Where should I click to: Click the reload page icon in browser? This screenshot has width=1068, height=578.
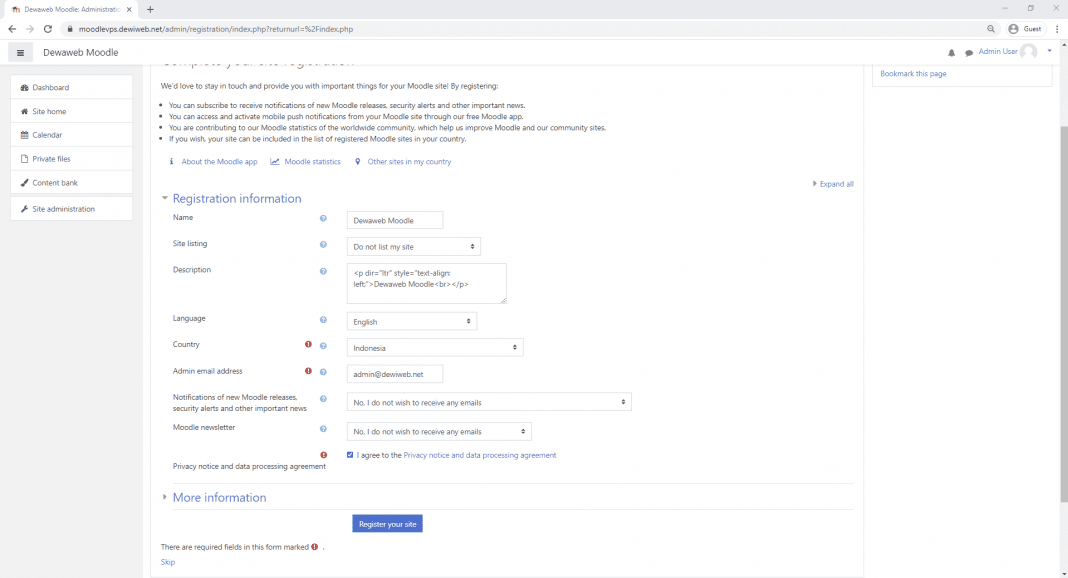[x=48, y=29]
